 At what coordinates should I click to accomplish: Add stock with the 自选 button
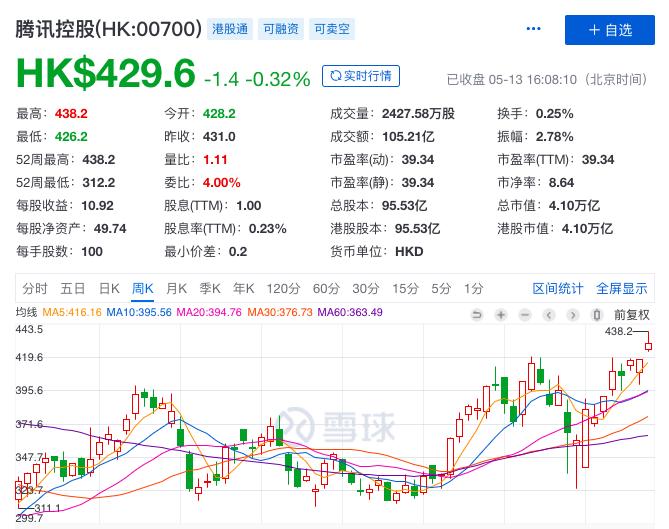point(610,30)
